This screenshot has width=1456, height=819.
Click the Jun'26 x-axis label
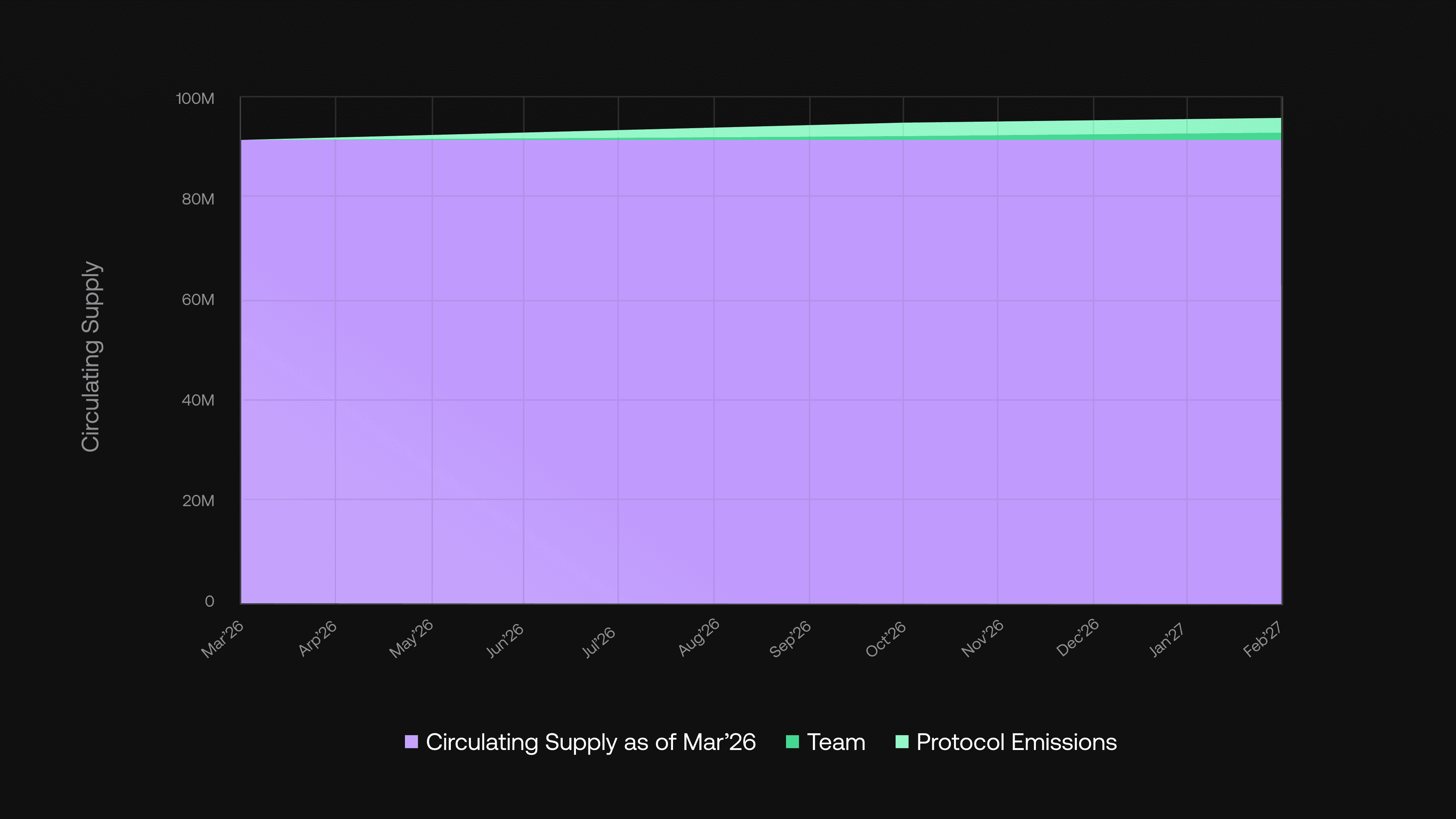(x=505, y=640)
